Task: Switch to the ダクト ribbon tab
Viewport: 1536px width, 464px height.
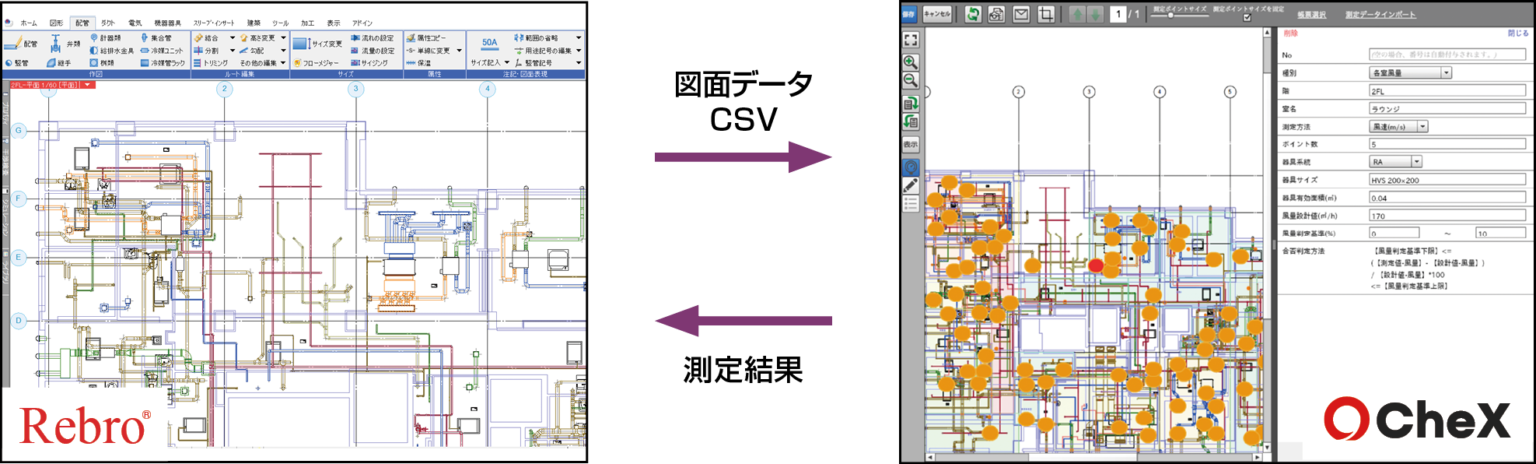Action: (107, 22)
